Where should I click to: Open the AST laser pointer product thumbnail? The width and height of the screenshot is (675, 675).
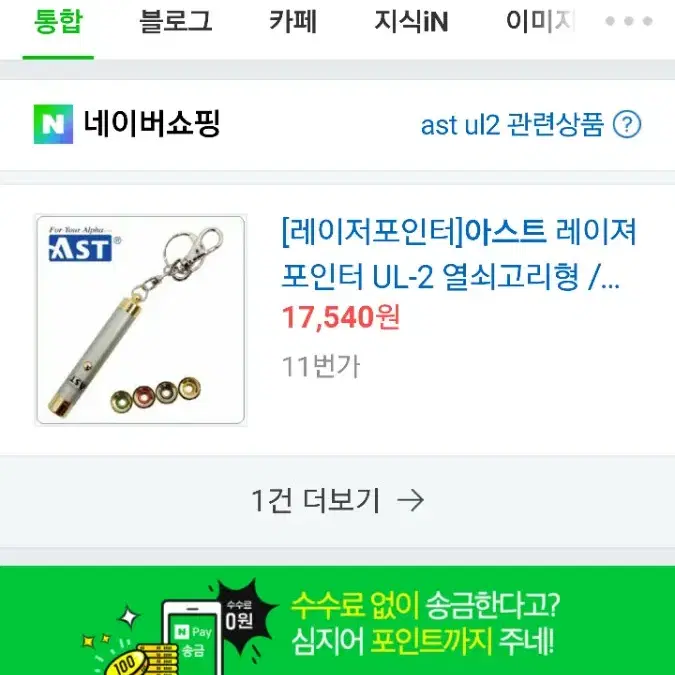(141, 320)
